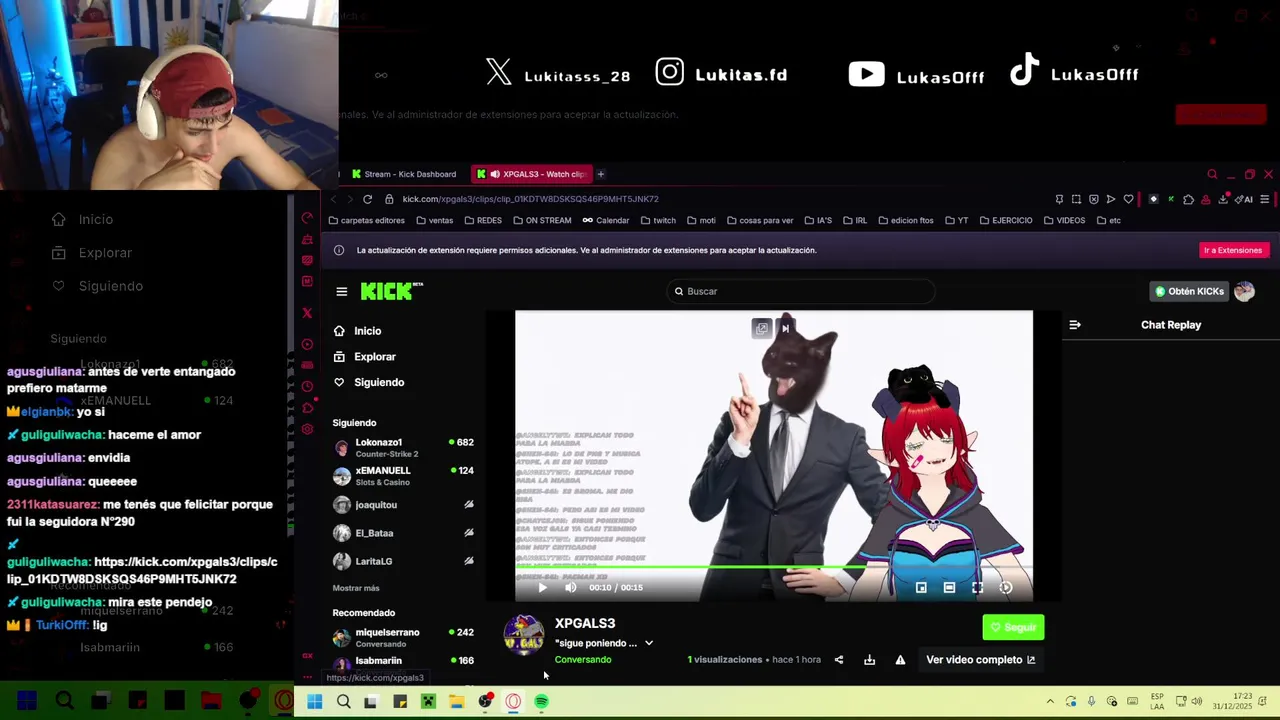Open Windows Start button

[315, 702]
